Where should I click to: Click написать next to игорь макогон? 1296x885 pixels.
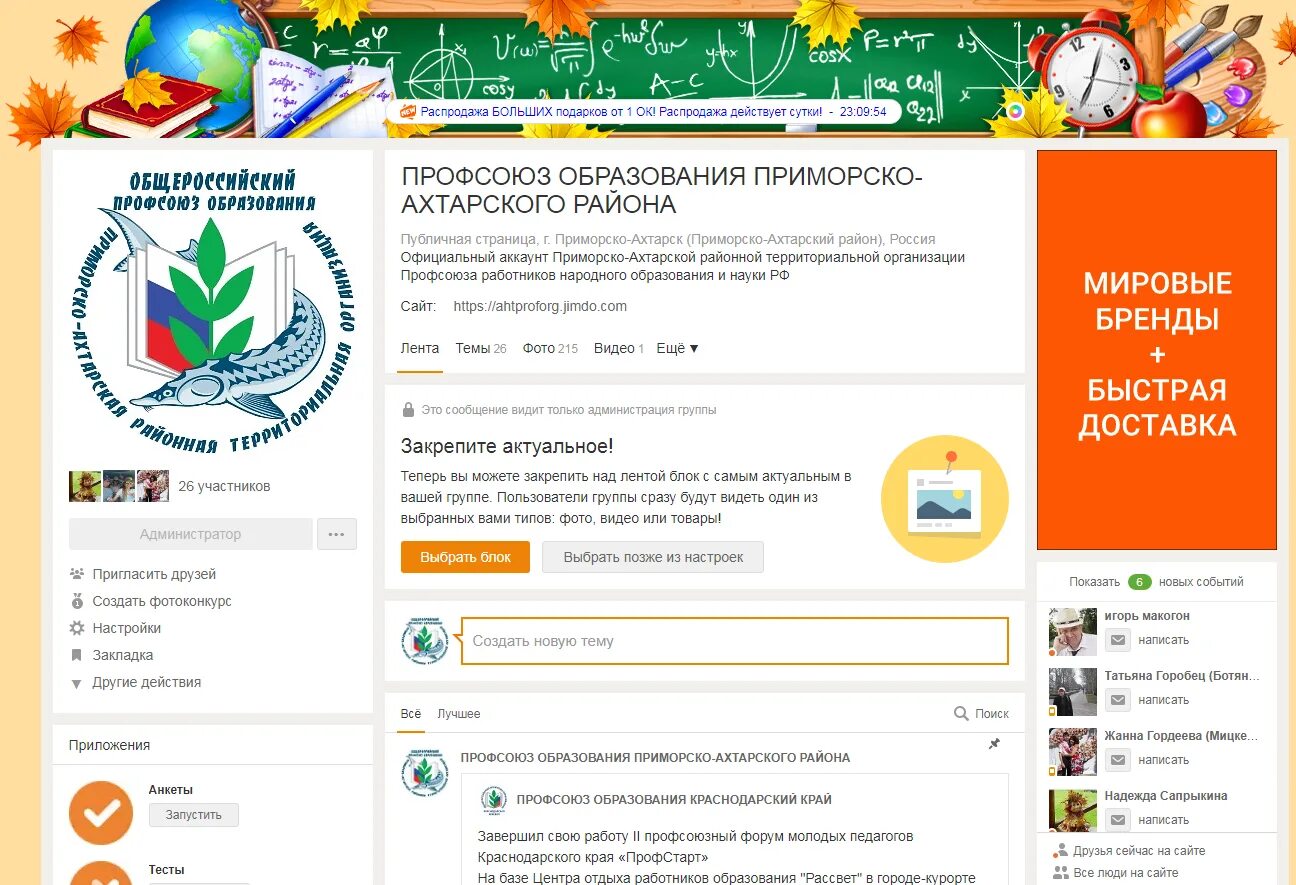click(1164, 640)
